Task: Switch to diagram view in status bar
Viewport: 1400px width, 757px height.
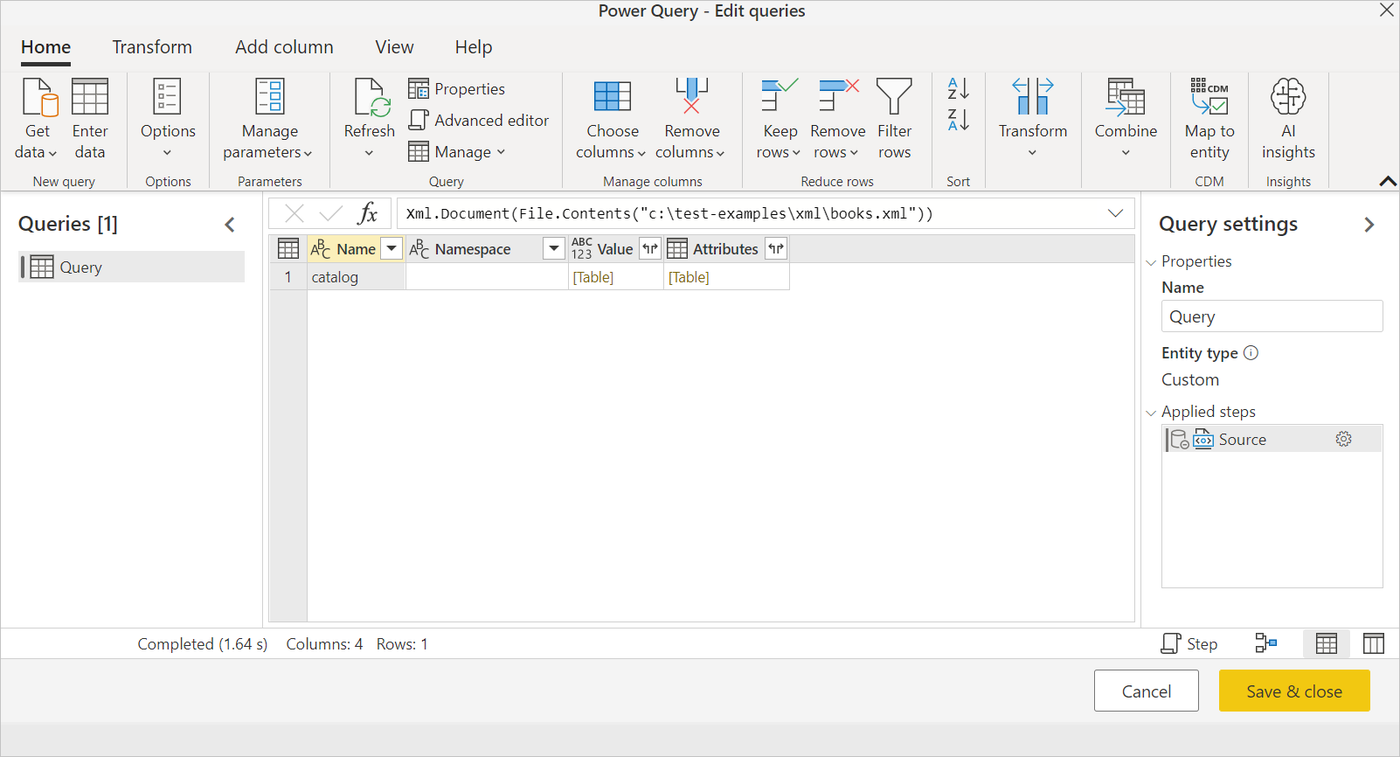Action: point(1266,644)
